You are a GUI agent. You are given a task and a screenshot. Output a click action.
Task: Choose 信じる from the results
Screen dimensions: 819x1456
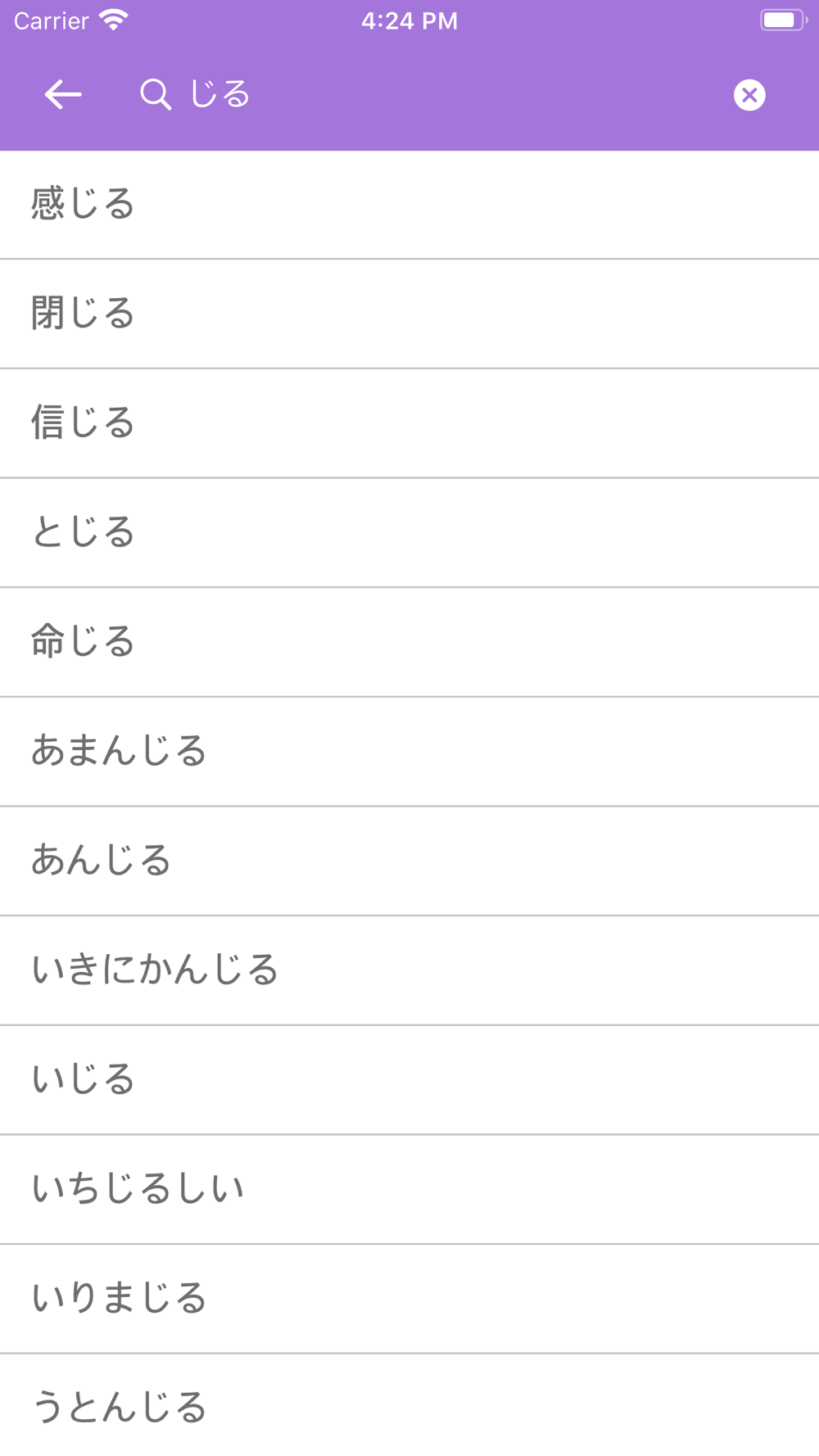coord(409,423)
